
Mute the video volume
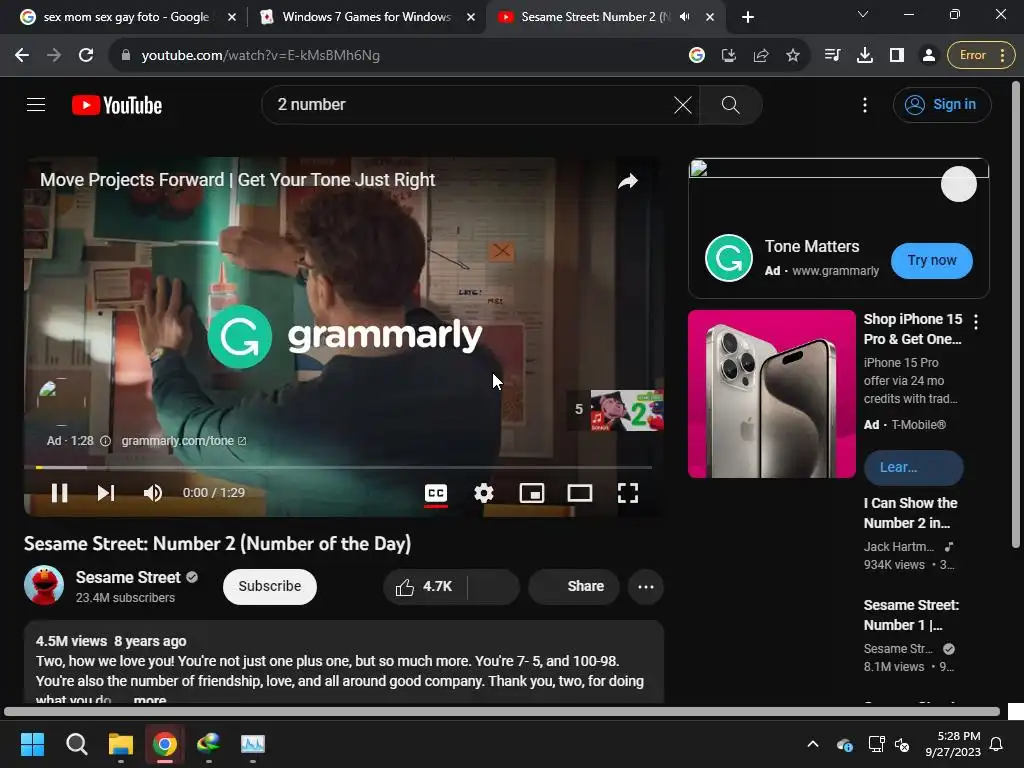(152, 493)
